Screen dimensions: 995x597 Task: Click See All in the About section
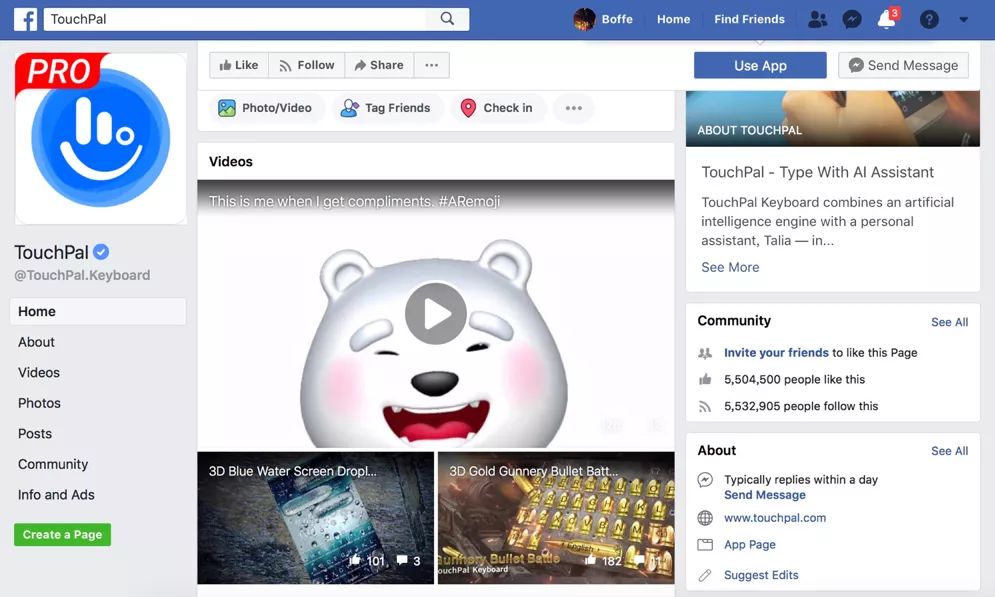click(949, 451)
